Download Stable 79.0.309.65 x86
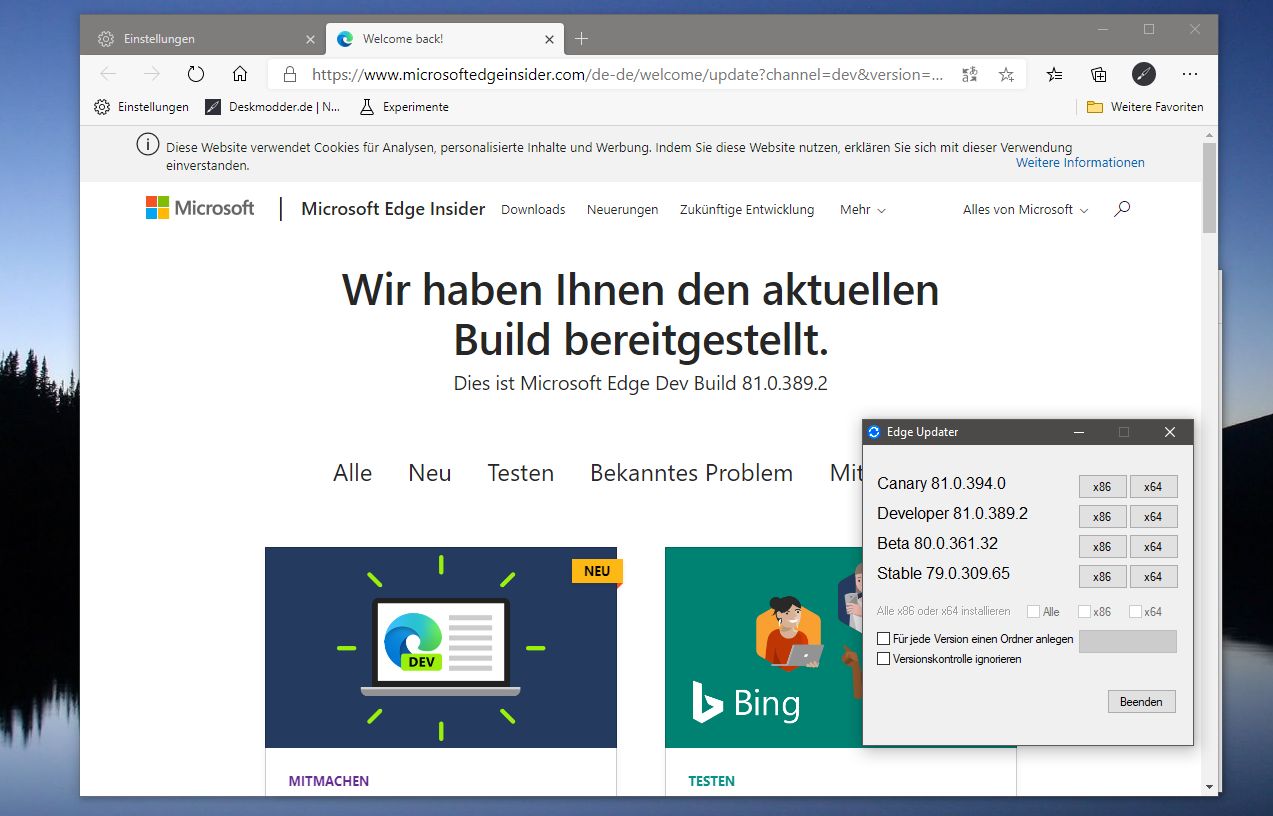1273x816 pixels. point(1102,576)
